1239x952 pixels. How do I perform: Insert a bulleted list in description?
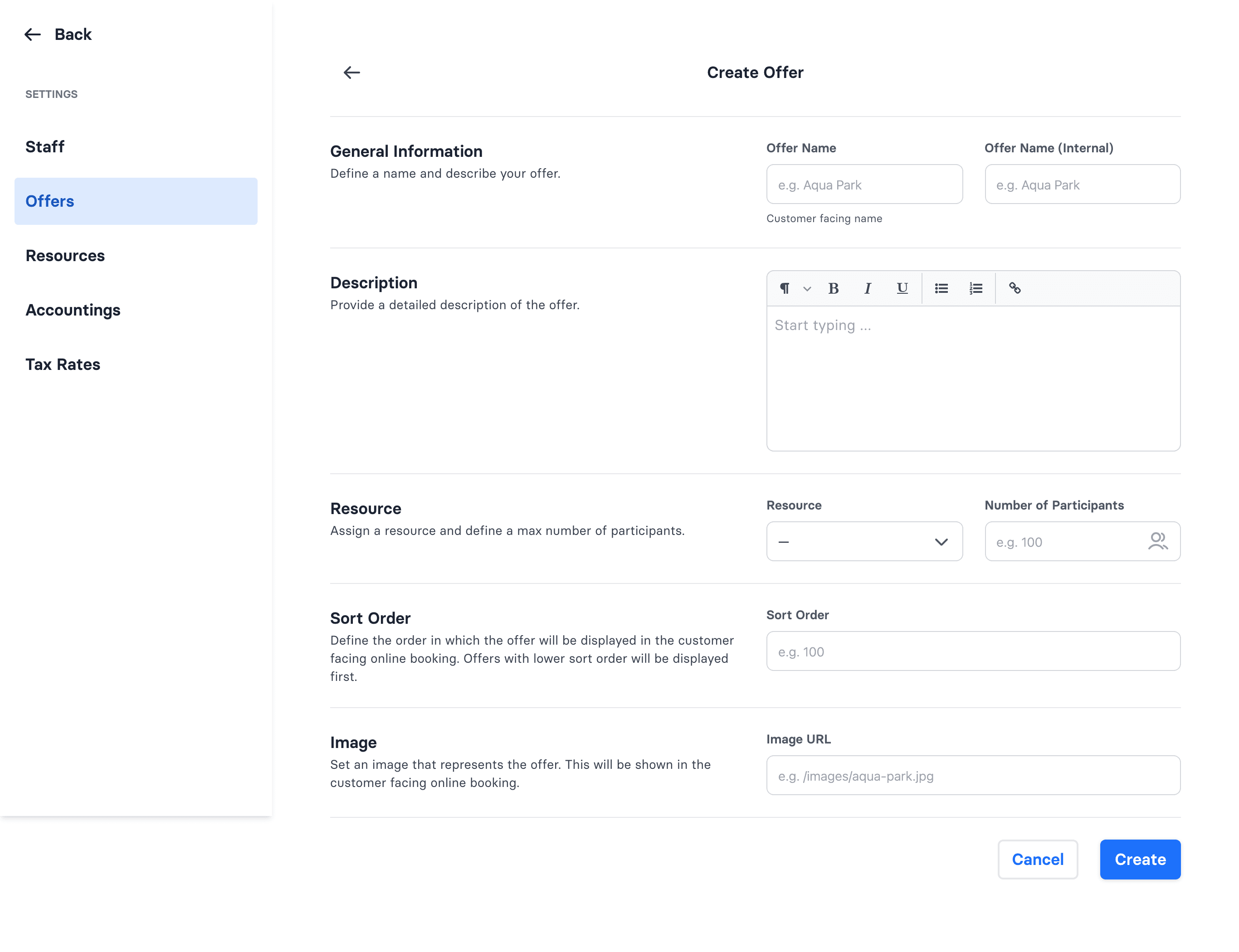coord(941,288)
